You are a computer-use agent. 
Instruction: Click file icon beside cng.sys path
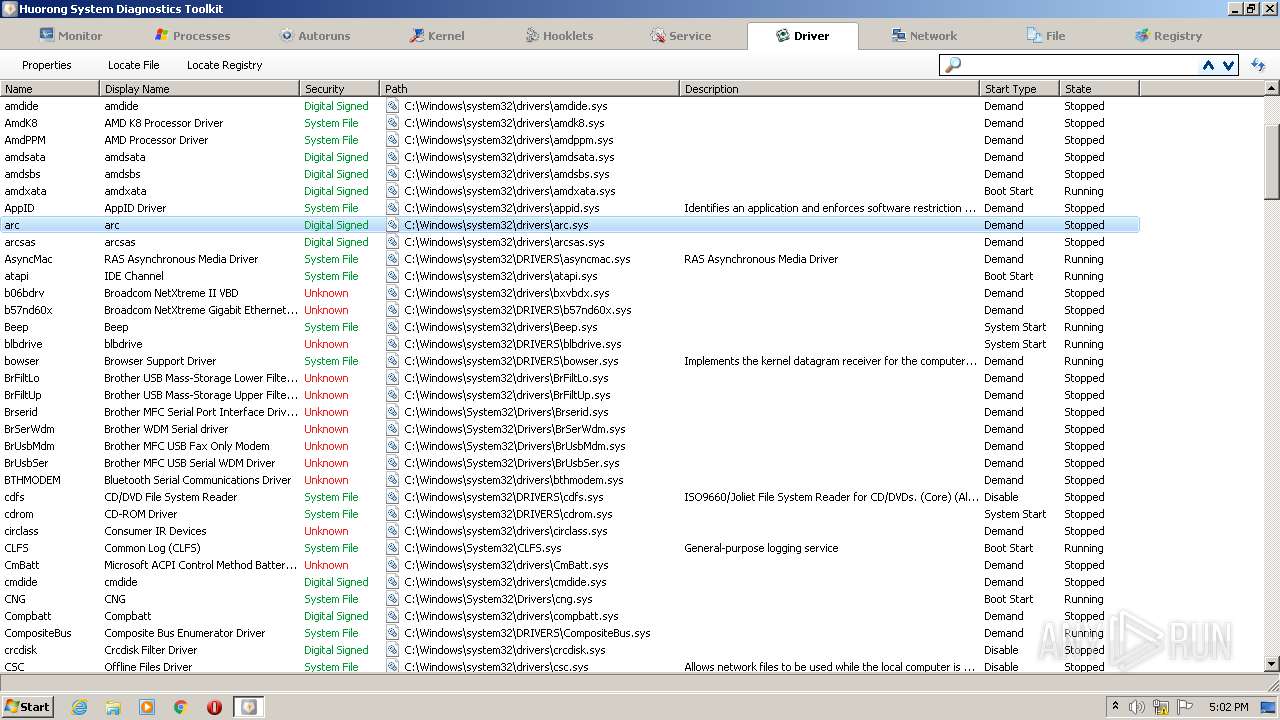(x=392, y=599)
